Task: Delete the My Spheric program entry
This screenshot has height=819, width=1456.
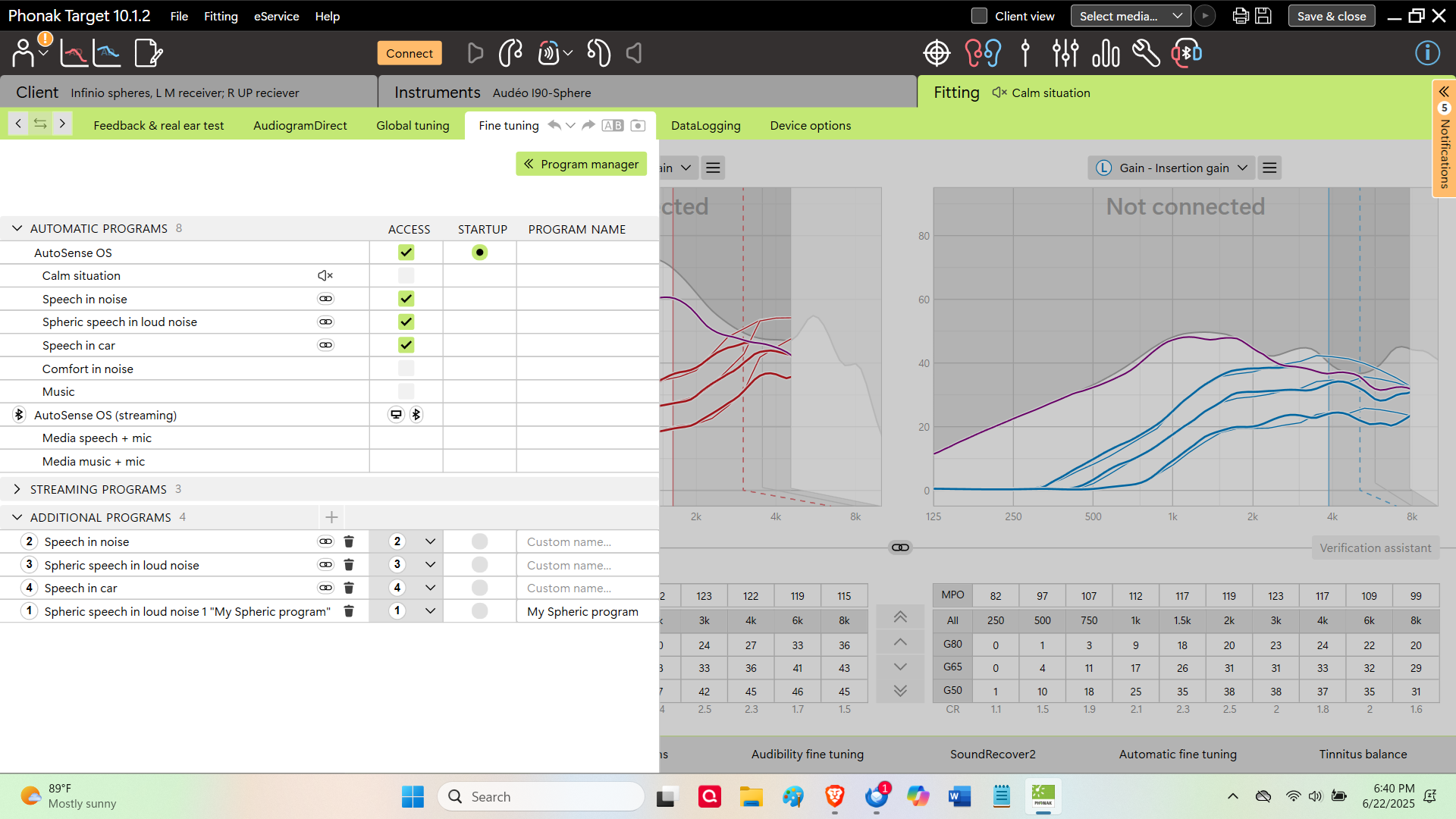Action: coord(349,611)
